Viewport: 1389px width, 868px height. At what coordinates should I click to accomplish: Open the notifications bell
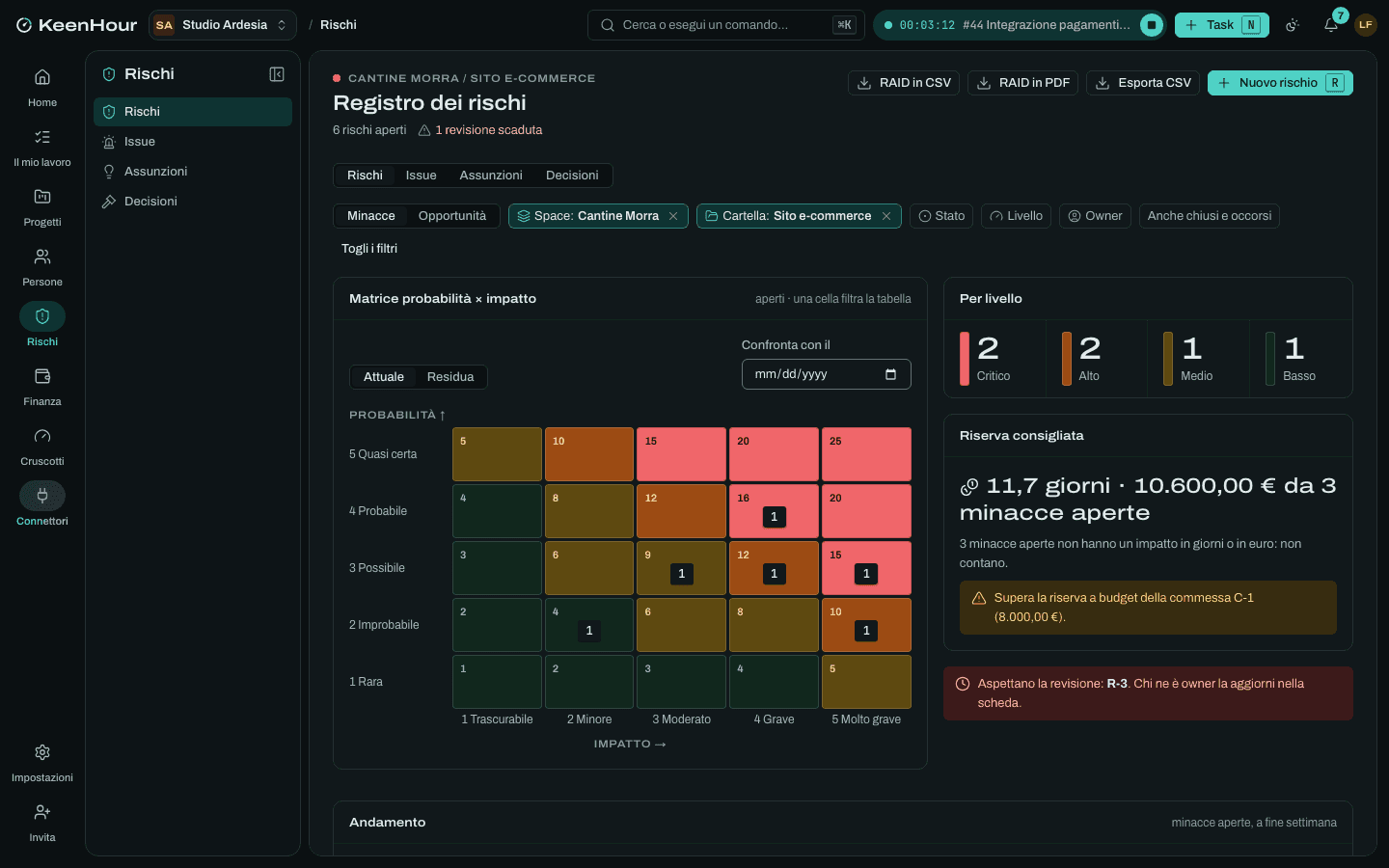point(1331,25)
